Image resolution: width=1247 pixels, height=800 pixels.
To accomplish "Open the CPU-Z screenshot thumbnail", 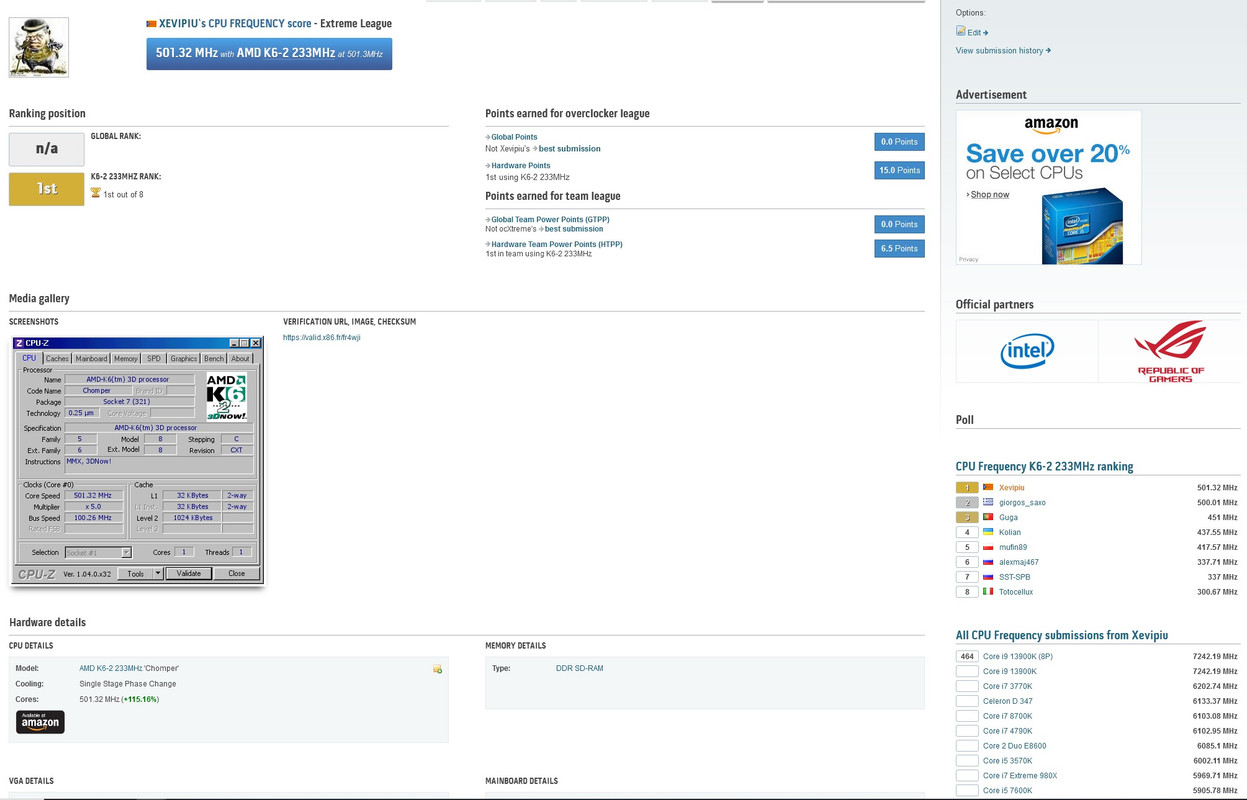I will pyautogui.click(x=140, y=460).
